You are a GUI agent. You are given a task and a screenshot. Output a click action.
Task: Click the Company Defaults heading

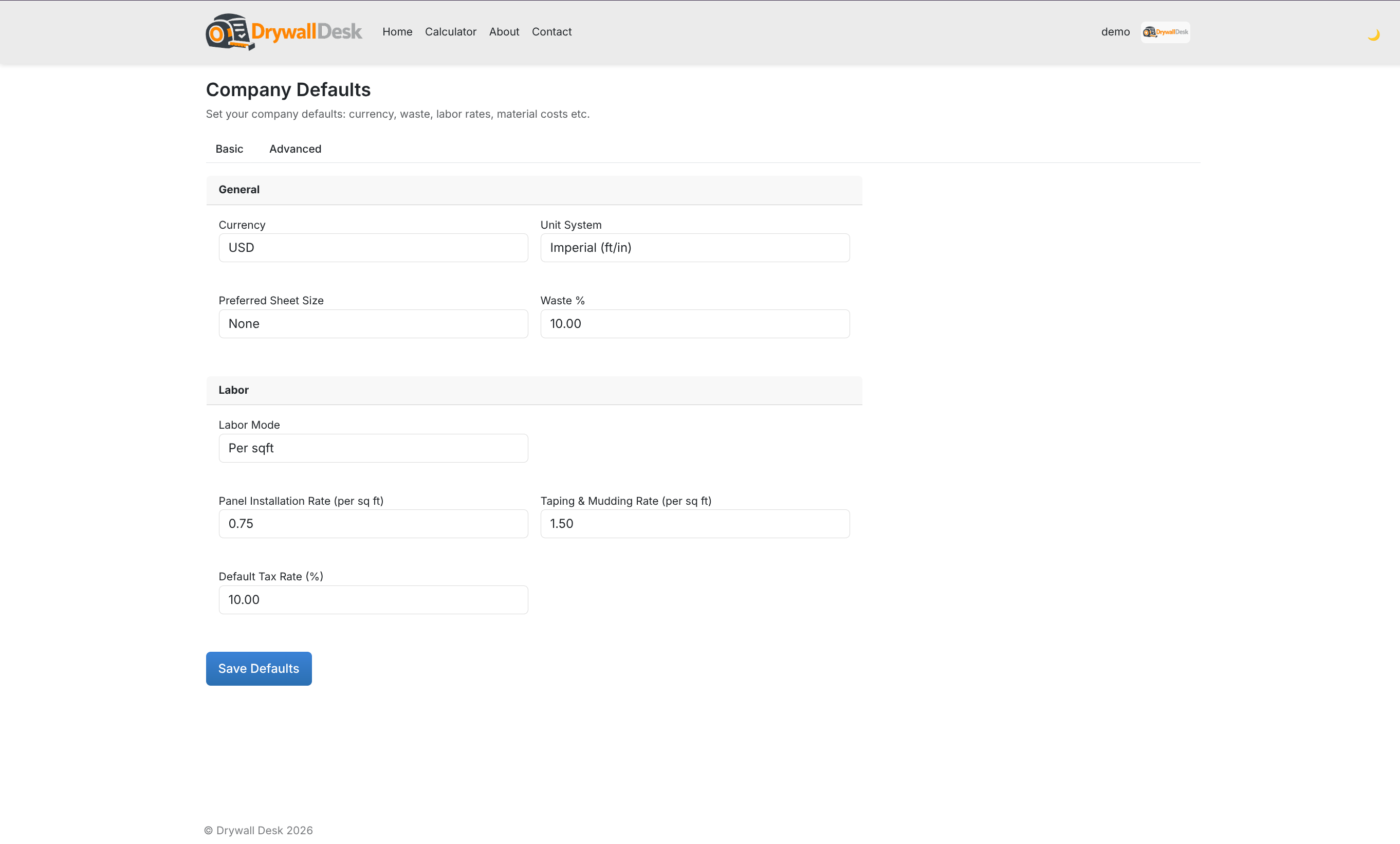click(288, 90)
